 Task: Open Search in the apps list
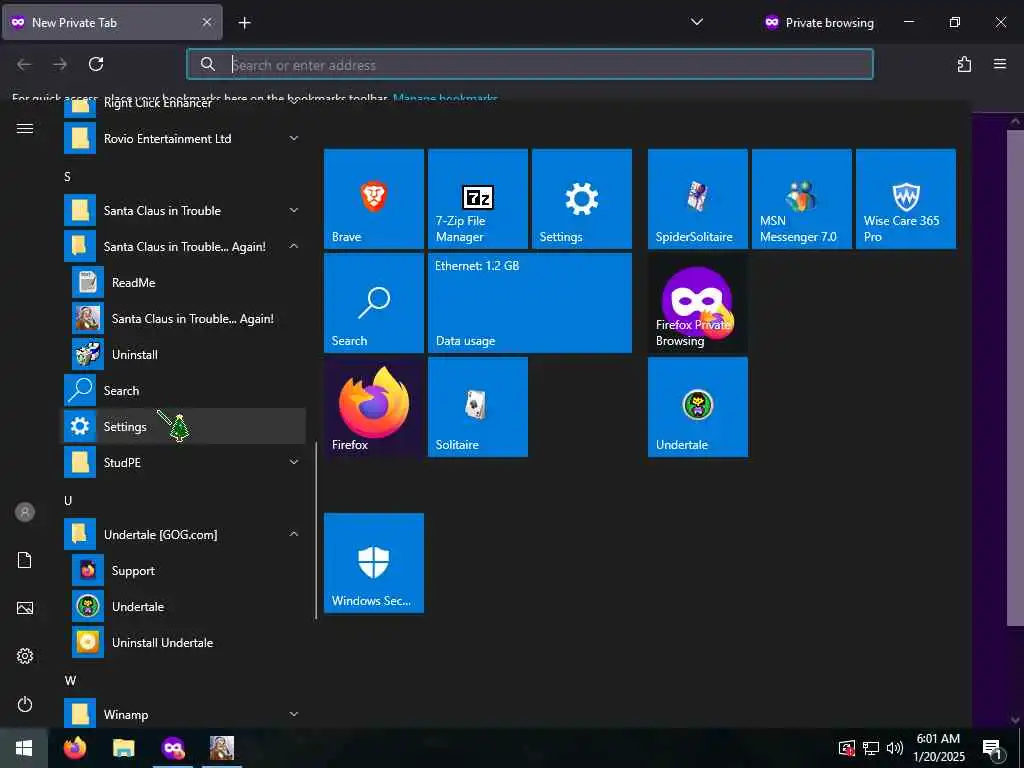point(184,391)
